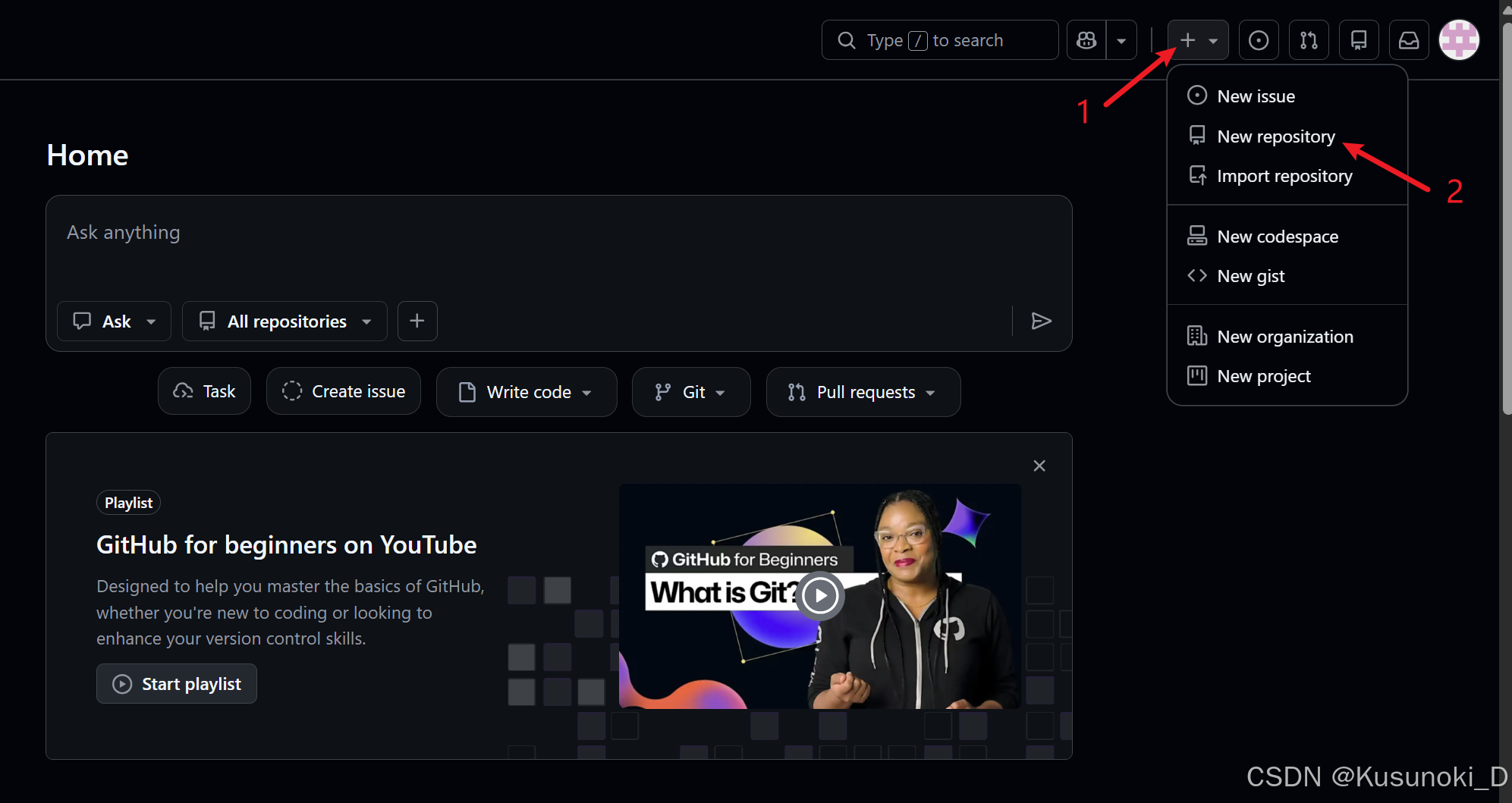Focus the Type / to search box
Image resolution: width=1512 pixels, height=803 pixels.
pyautogui.click(x=939, y=40)
